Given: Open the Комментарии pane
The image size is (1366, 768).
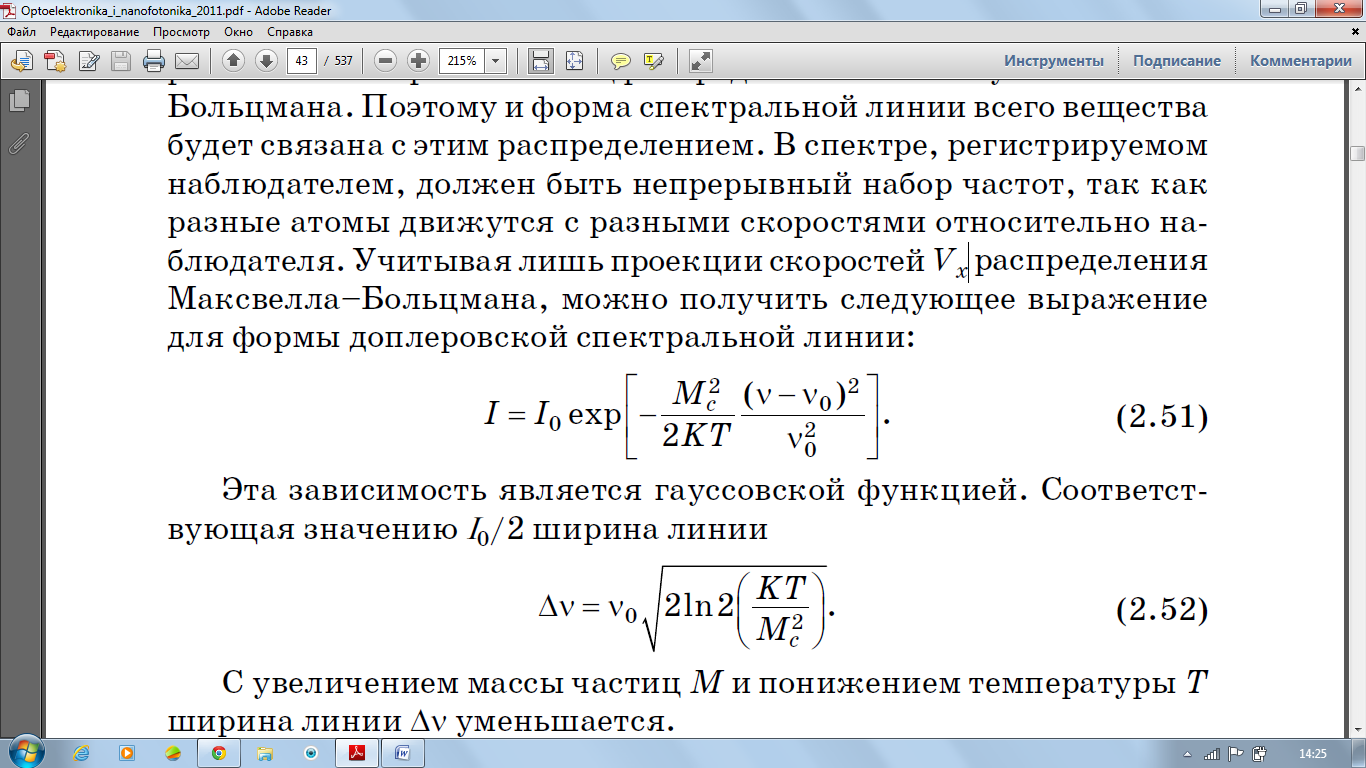Looking at the screenshot, I should point(1301,61).
